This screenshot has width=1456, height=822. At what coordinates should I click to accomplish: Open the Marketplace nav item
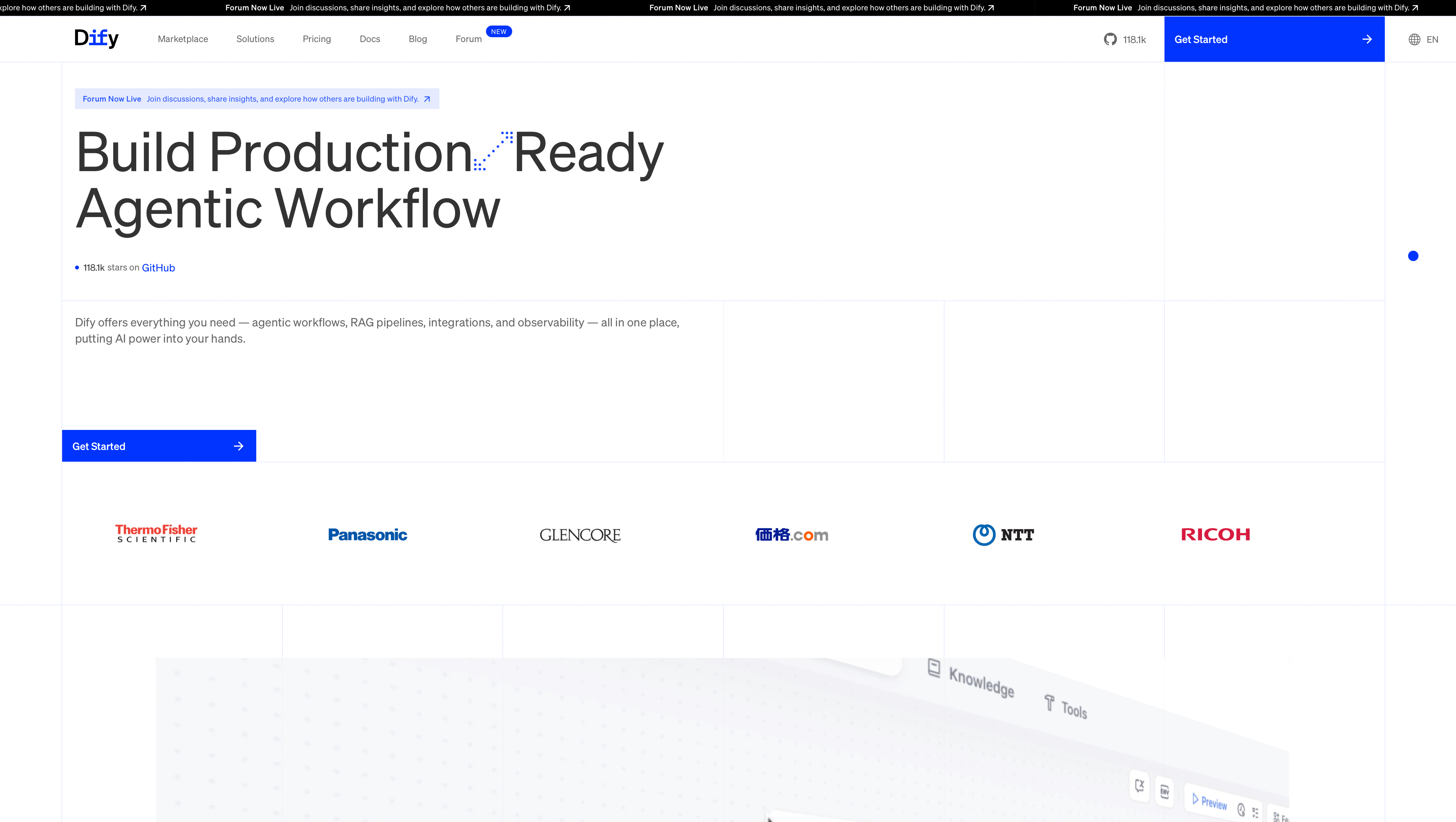coord(182,39)
